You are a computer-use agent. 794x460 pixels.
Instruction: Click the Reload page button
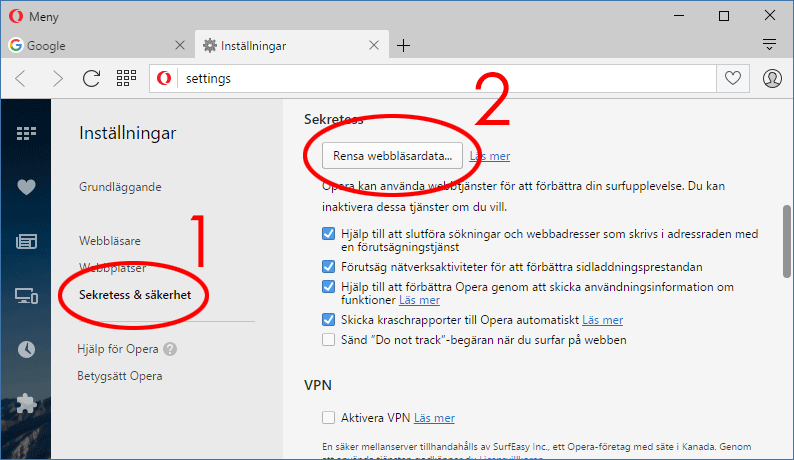[x=91, y=78]
